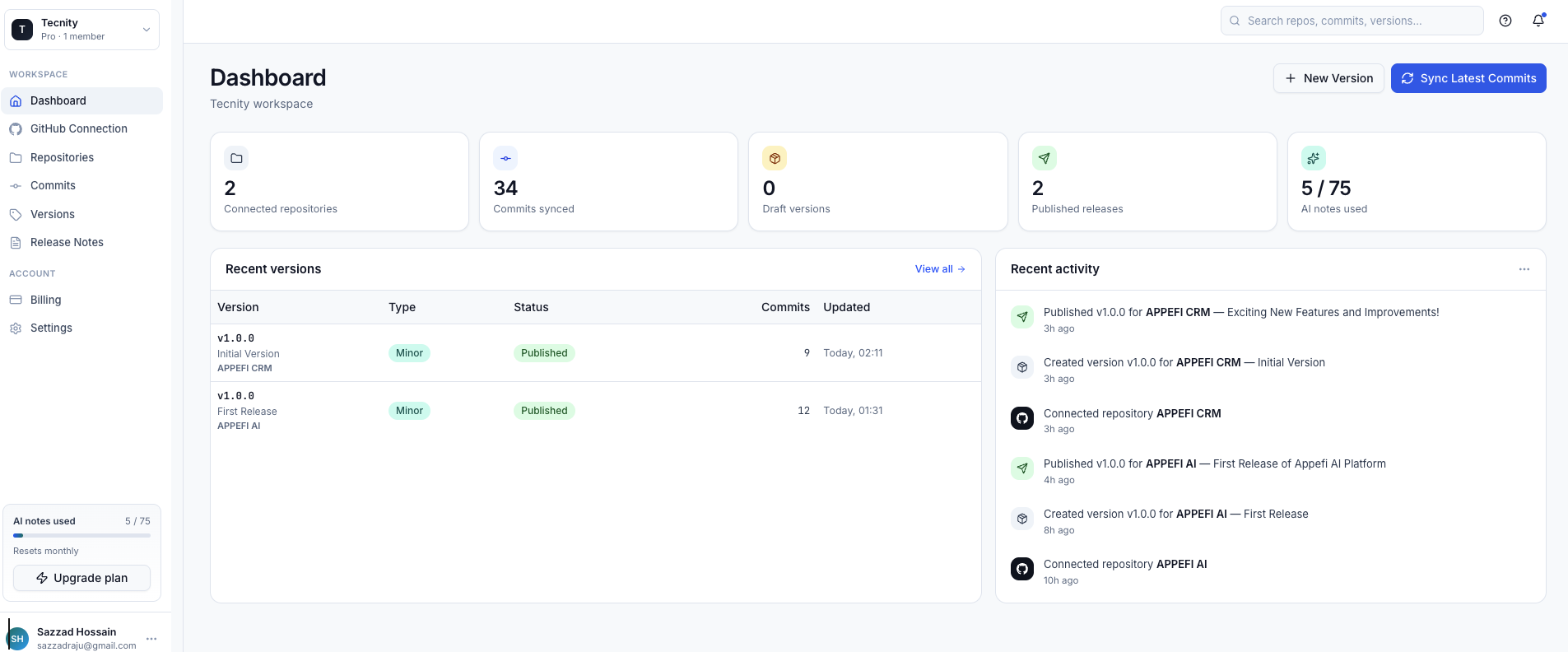The height and width of the screenshot is (652, 1568).
Task: Click the AI notes used sparkle icon
Action: click(1314, 158)
